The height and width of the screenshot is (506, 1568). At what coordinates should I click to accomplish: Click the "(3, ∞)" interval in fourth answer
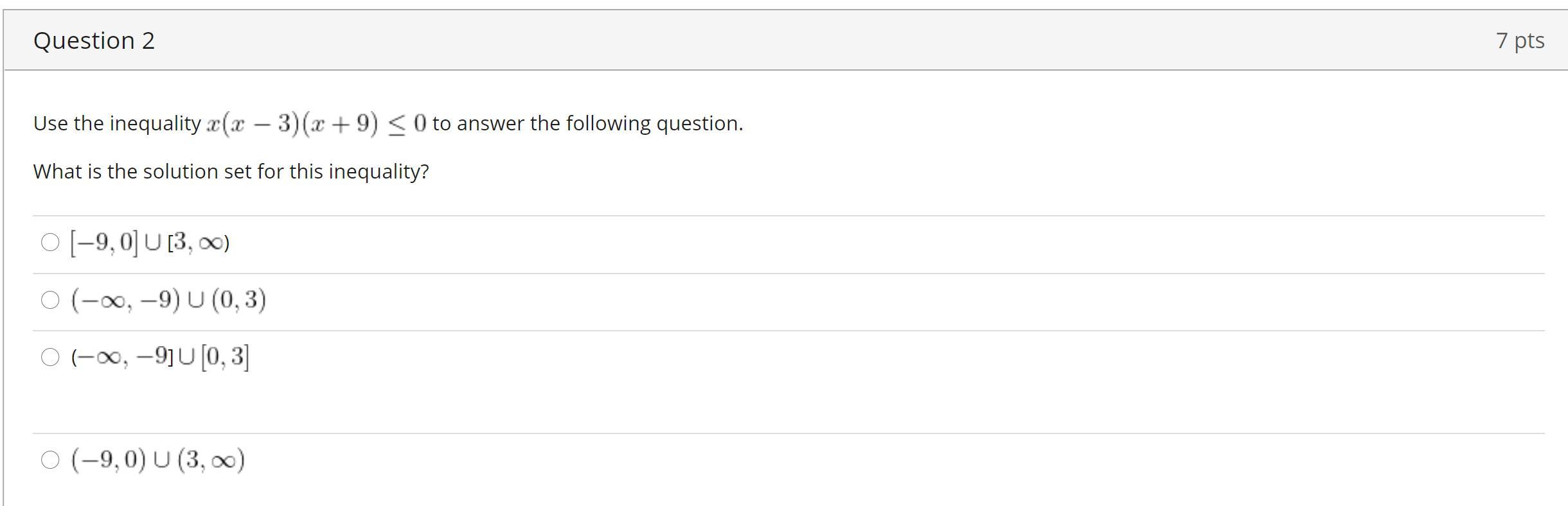pyautogui.click(x=211, y=460)
